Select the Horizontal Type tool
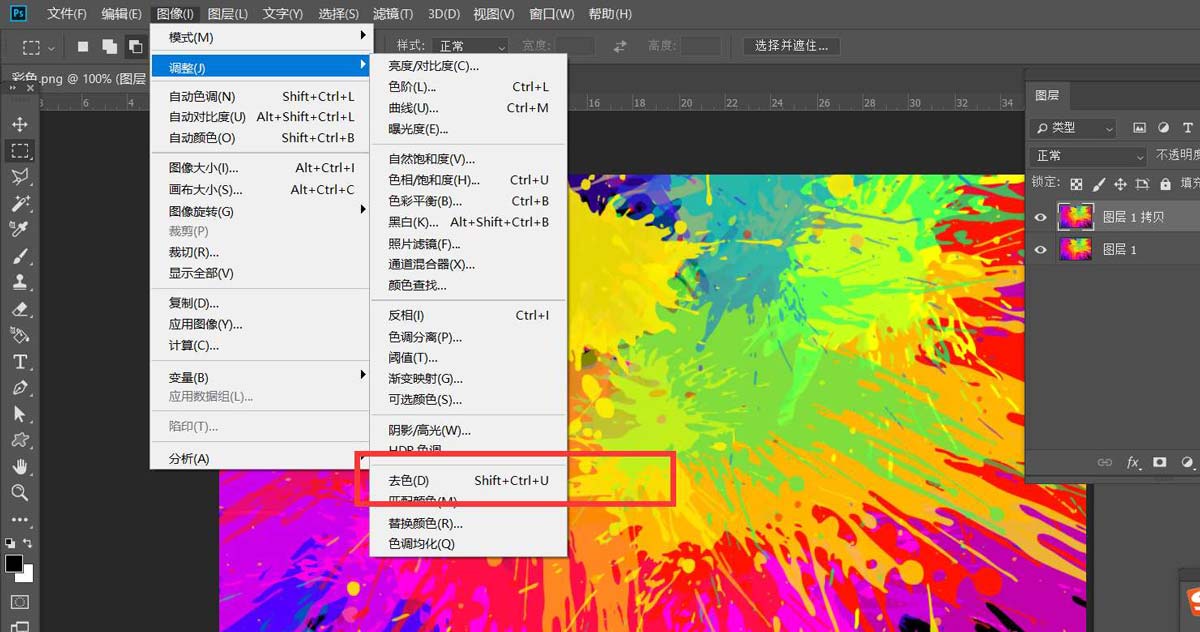Viewport: 1200px width, 632px height. pos(19,361)
